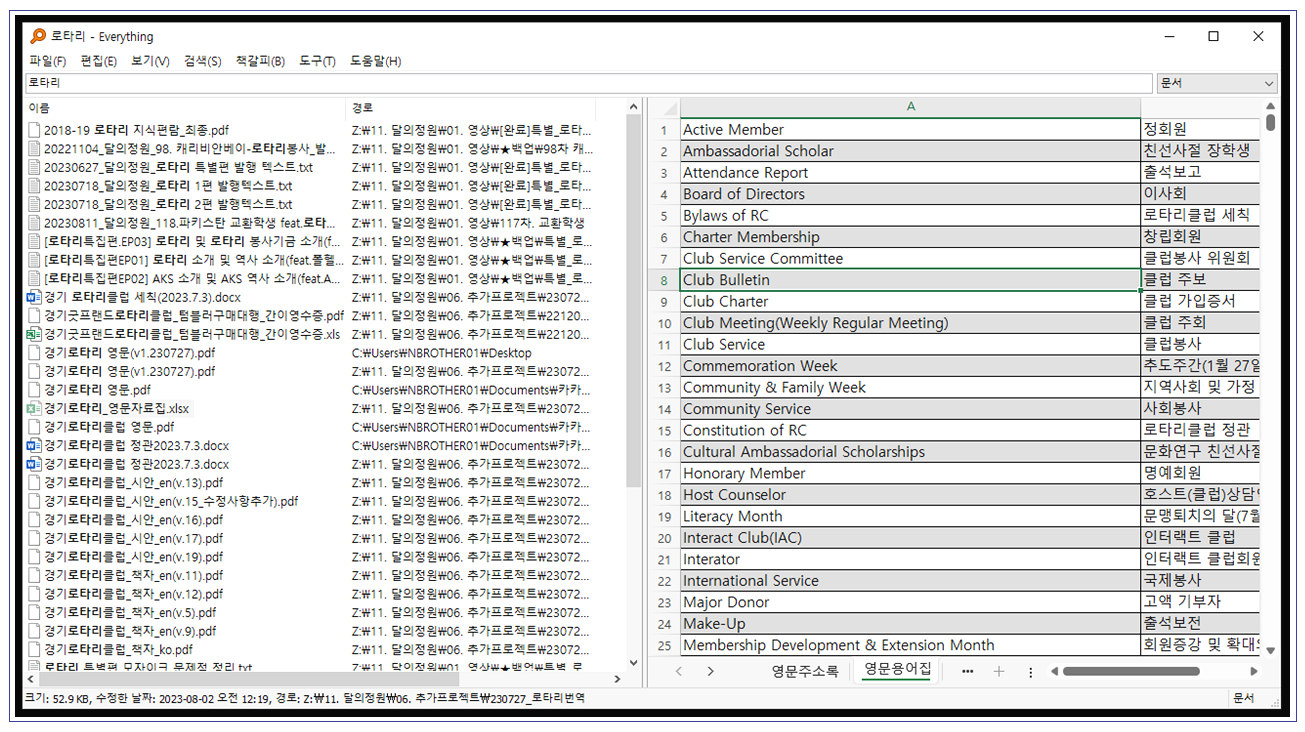
Task: Click icon of 경기로타리클럽_책자_en(v.12).pdf
Action: pos(34,593)
